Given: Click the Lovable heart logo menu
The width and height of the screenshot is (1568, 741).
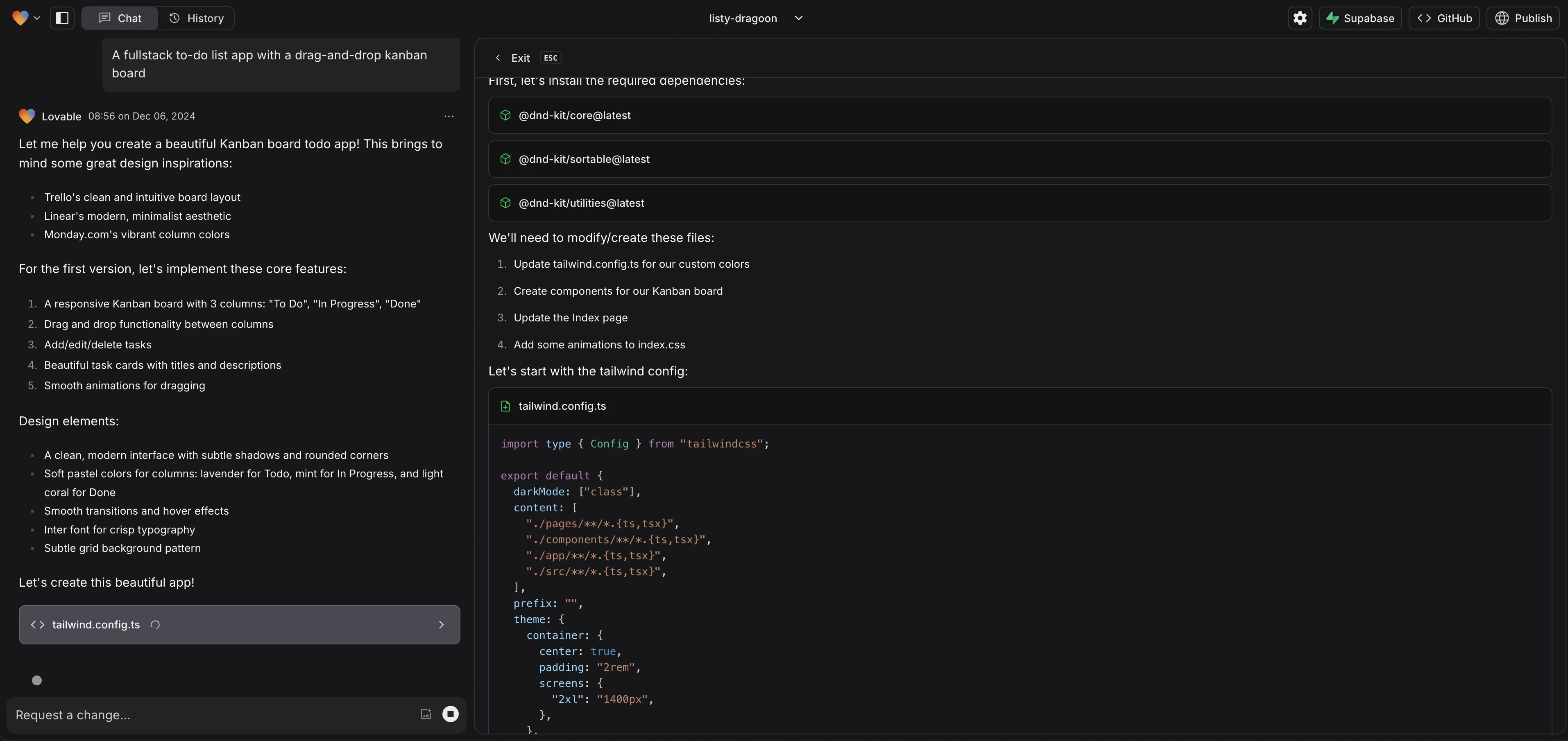Looking at the screenshot, I should (20, 18).
